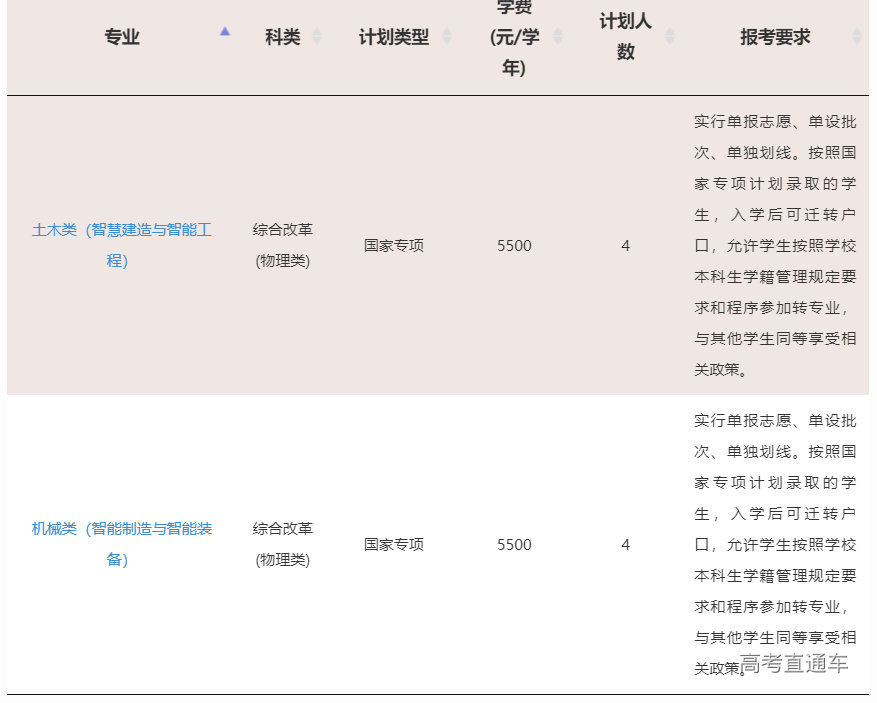Click 综合改革 (物理类) cell in 机械类 row
This screenshot has width=877, height=703.
(282, 544)
